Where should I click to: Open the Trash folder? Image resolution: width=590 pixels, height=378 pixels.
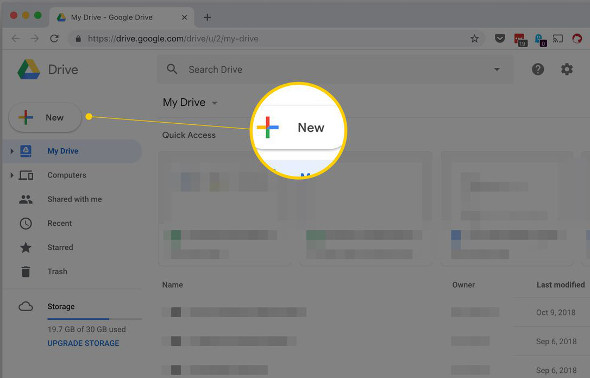point(57,272)
